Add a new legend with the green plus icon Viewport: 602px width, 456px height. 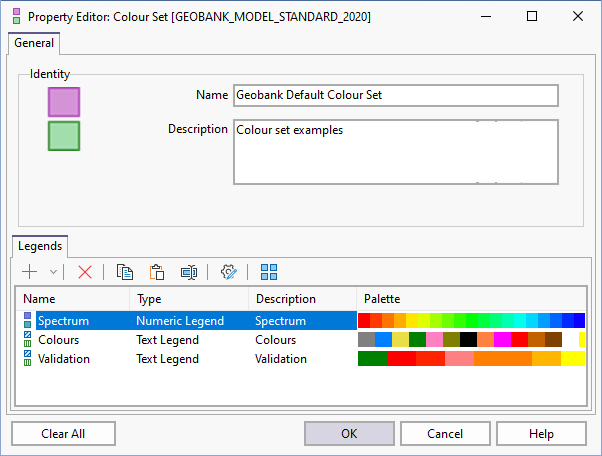pyautogui.click(x=30, y=272)
